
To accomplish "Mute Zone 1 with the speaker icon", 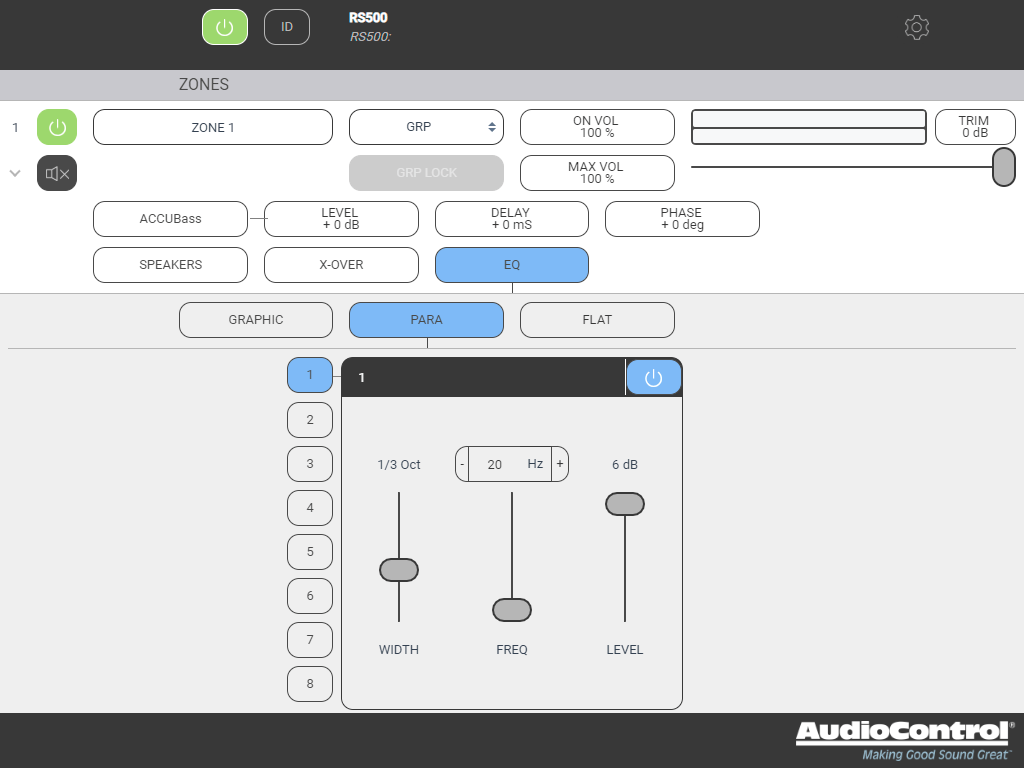I will pyautogui.click(x=57, y=173).
